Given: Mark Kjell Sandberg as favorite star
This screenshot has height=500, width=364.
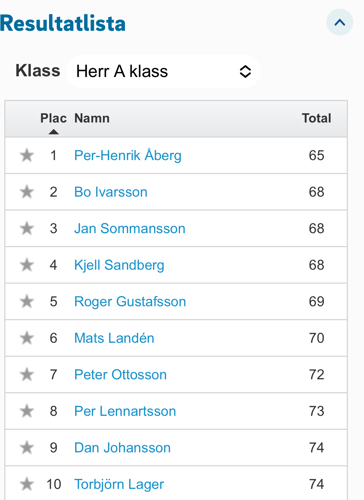Looking at the screenshot, I should click(27, 265).
